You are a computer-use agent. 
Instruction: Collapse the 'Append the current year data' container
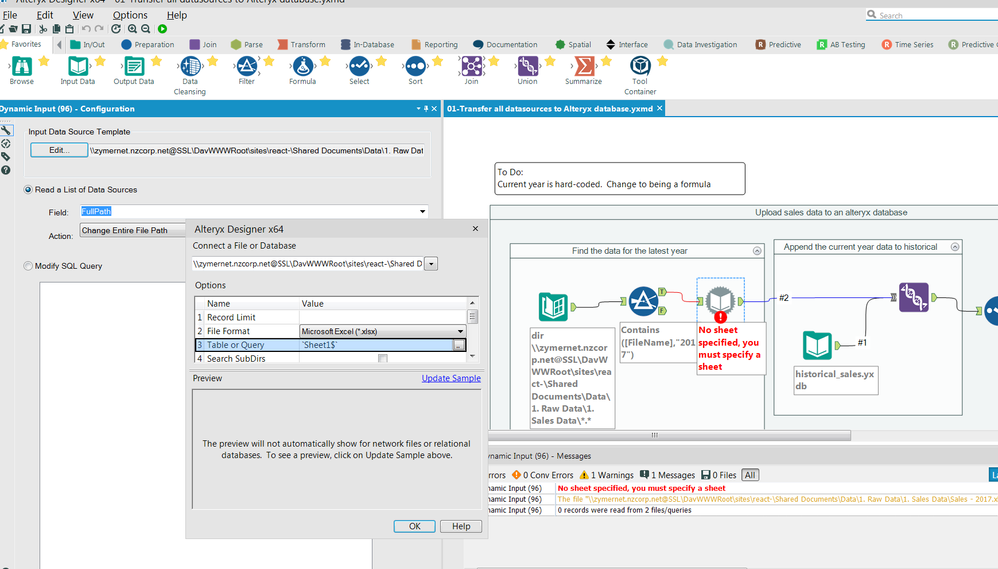(955, 247)
